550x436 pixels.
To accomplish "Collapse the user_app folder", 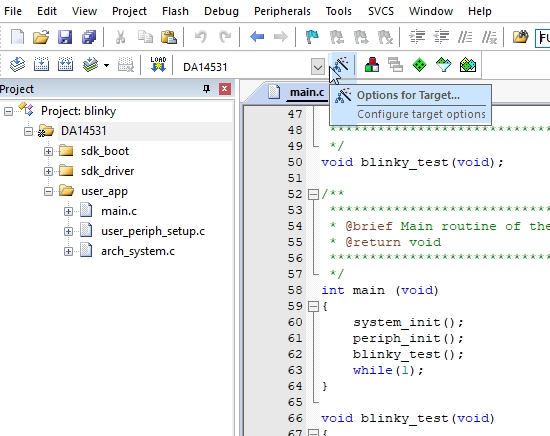I will coord(48,192).
